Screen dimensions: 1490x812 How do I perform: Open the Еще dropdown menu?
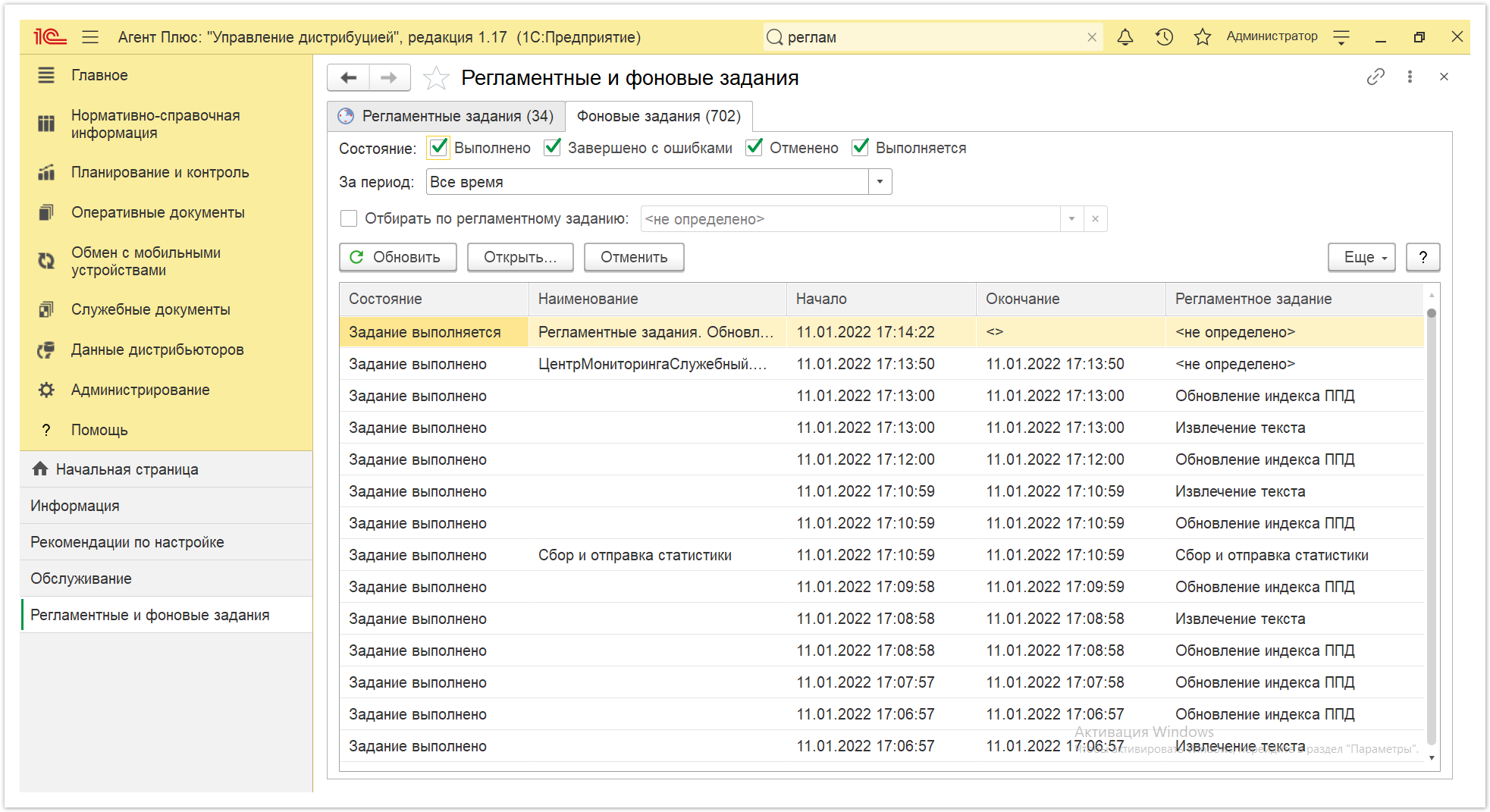click(x=1362, y=257)
